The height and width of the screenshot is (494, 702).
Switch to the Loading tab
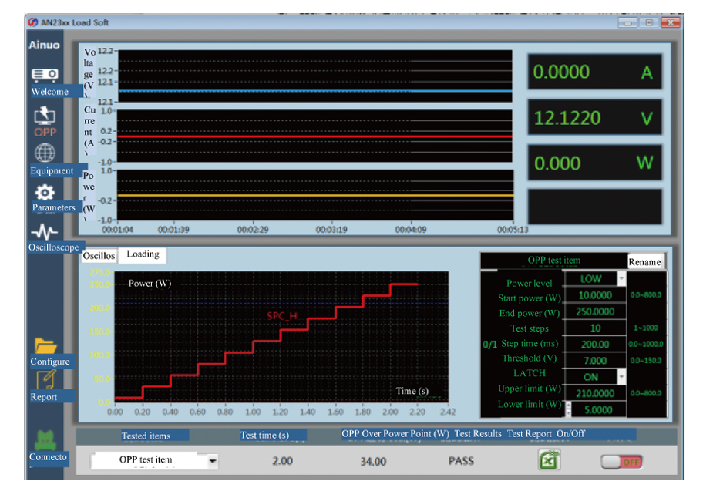(x=143, y=254)
